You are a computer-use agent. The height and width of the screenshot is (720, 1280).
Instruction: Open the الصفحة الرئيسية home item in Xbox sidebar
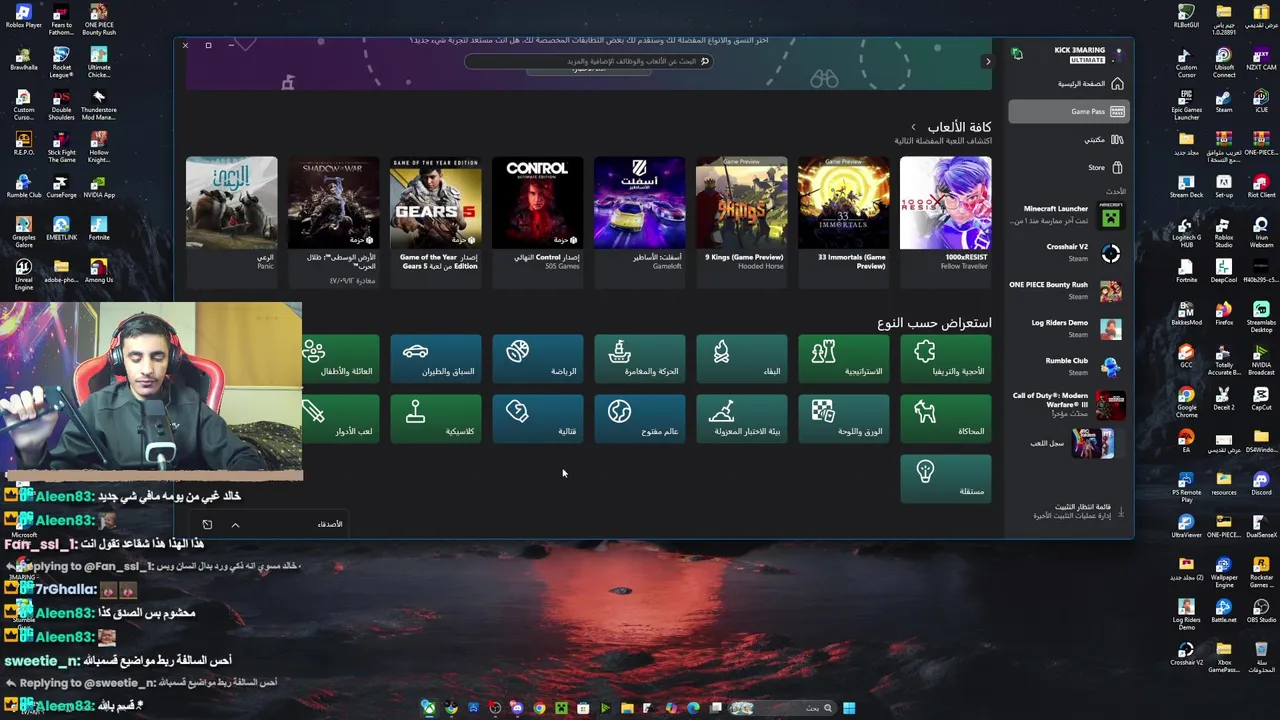pyautogui.click(x=1067, y=84)
